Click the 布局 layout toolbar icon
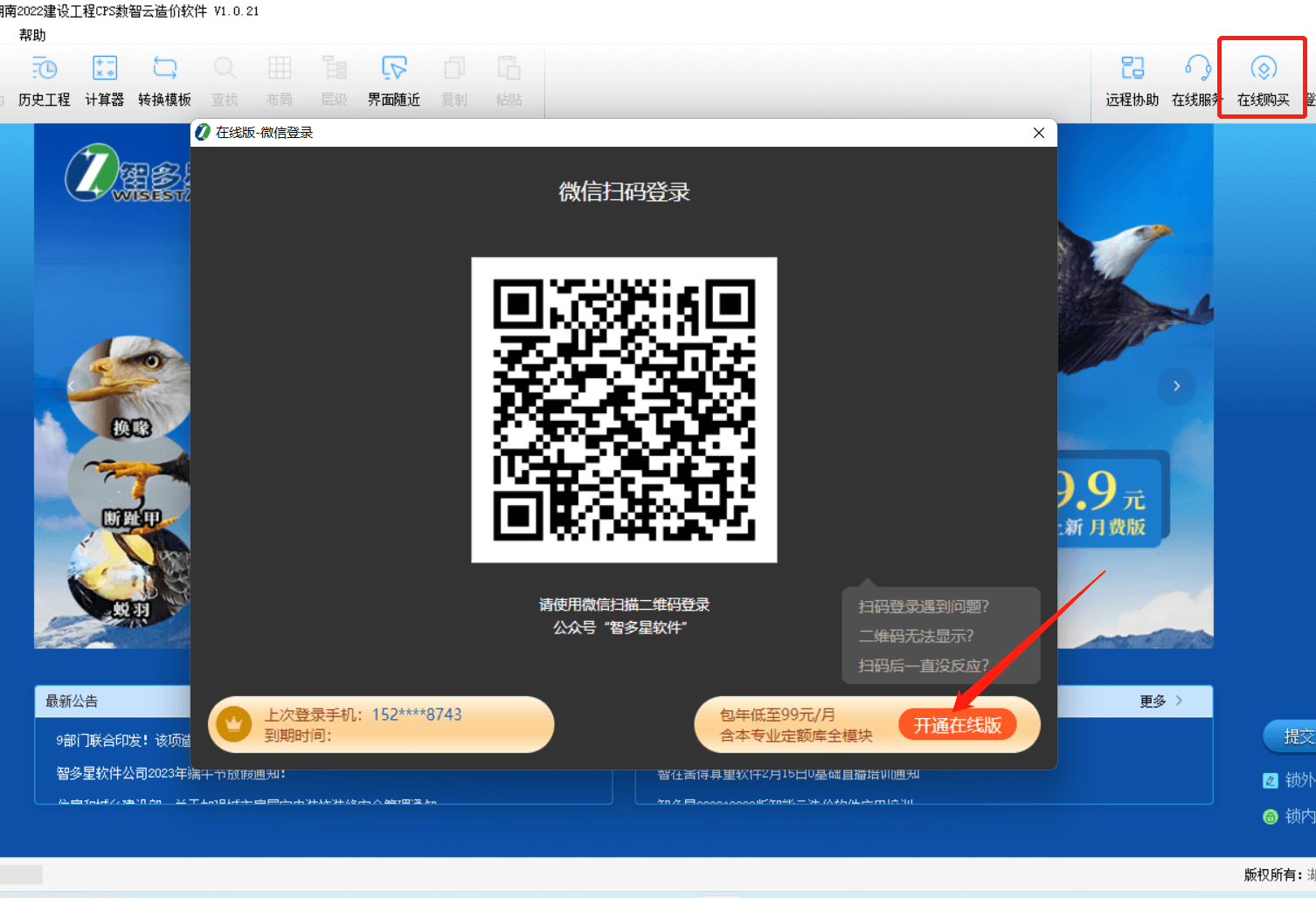This screenshot has width=1316, height=898. (x=279, y=80)
